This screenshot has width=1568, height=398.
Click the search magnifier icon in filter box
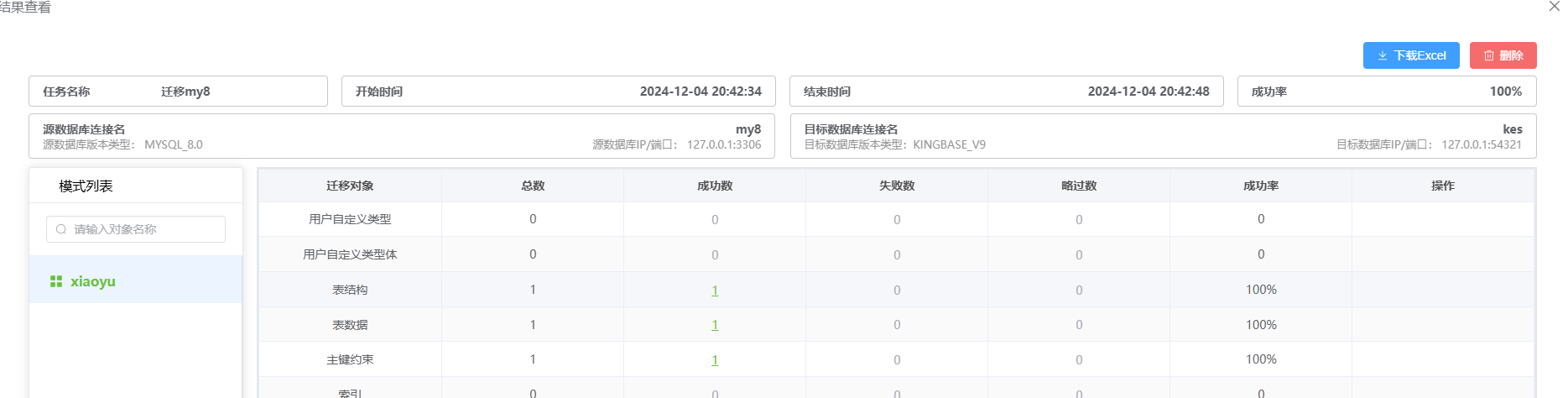61,229
